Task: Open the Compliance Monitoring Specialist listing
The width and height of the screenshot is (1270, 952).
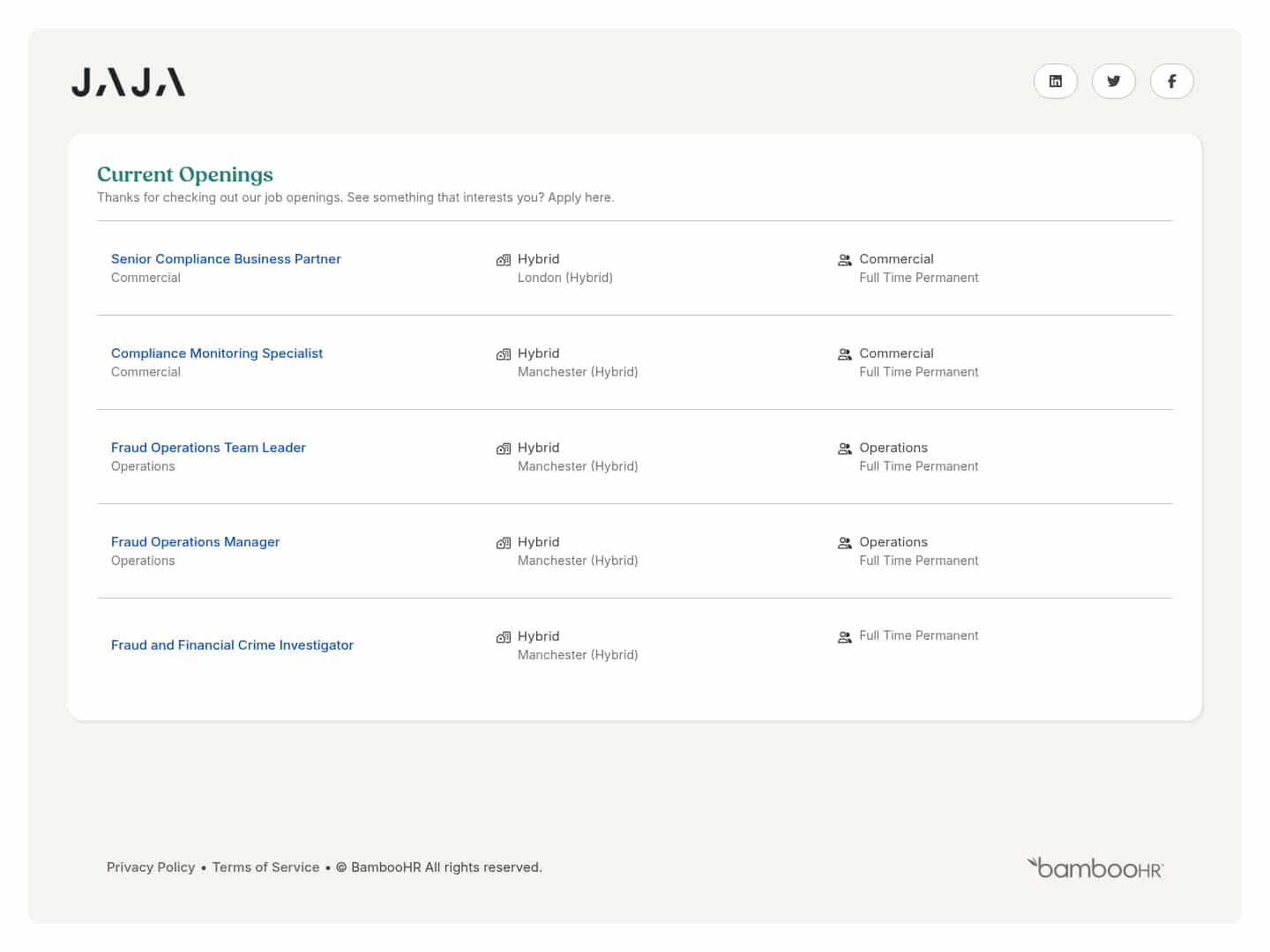Action: pyautogui.click(x=217, y=353)
